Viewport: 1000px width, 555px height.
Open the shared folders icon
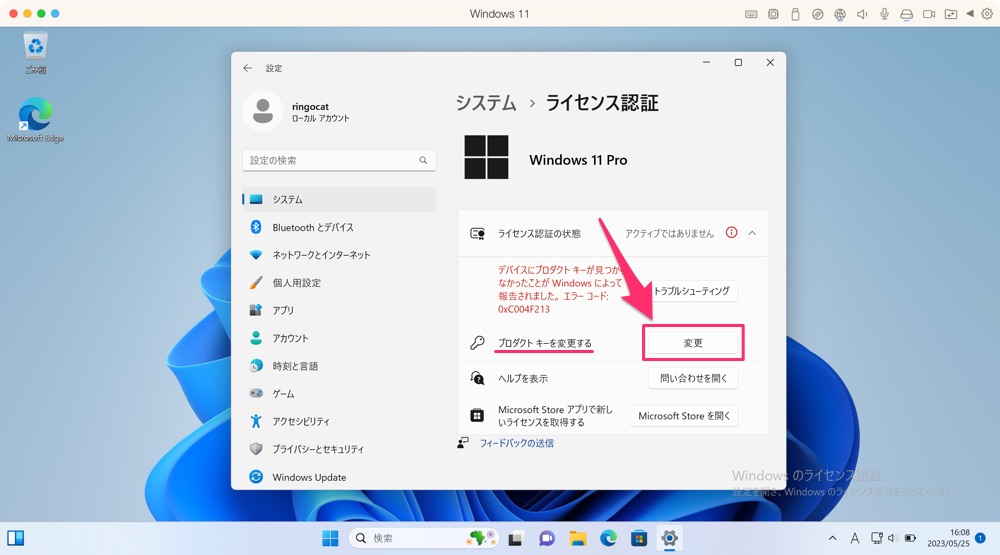[x=951, y=14]
